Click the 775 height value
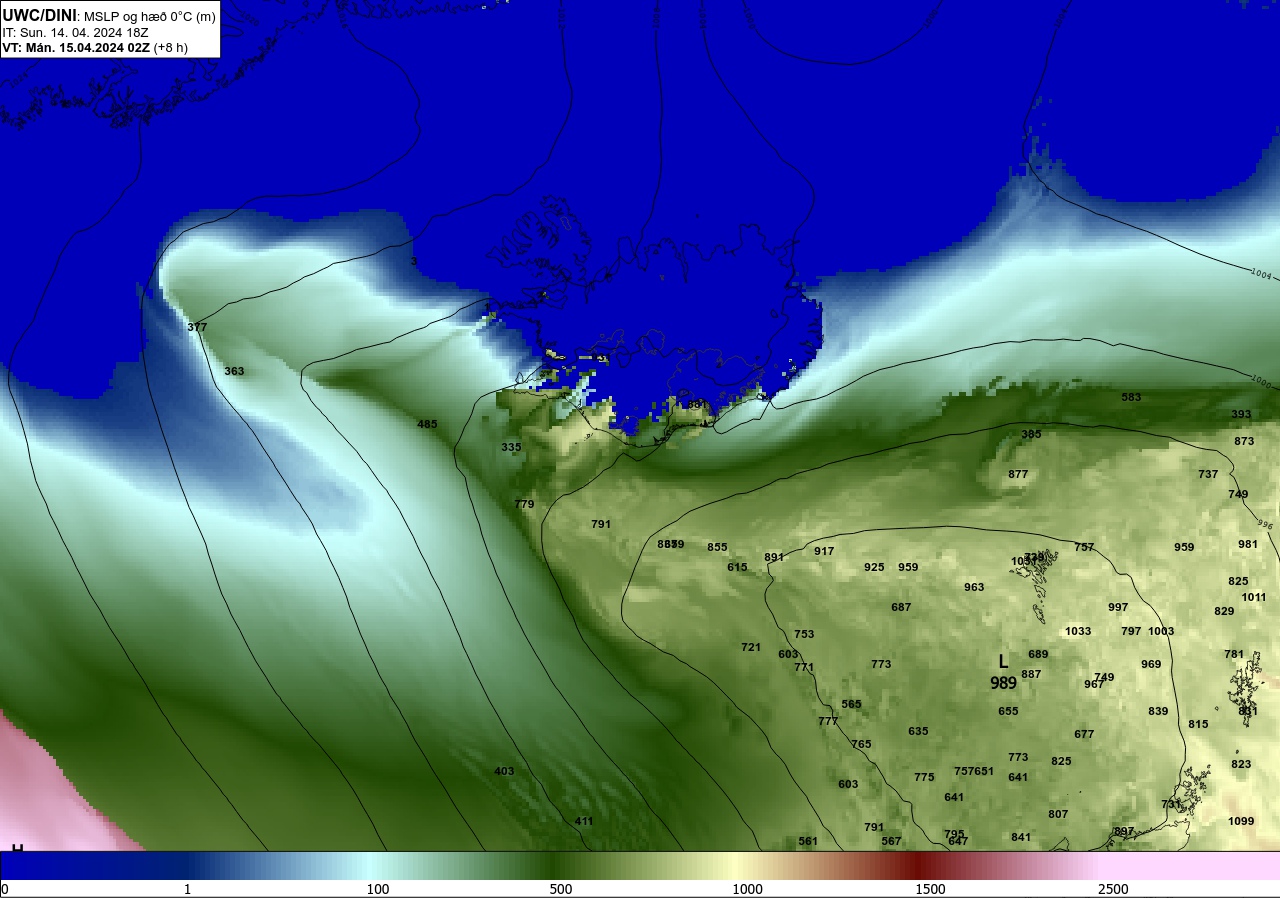This screenshot has width=1280, height=898. click(x=924, y=777)
